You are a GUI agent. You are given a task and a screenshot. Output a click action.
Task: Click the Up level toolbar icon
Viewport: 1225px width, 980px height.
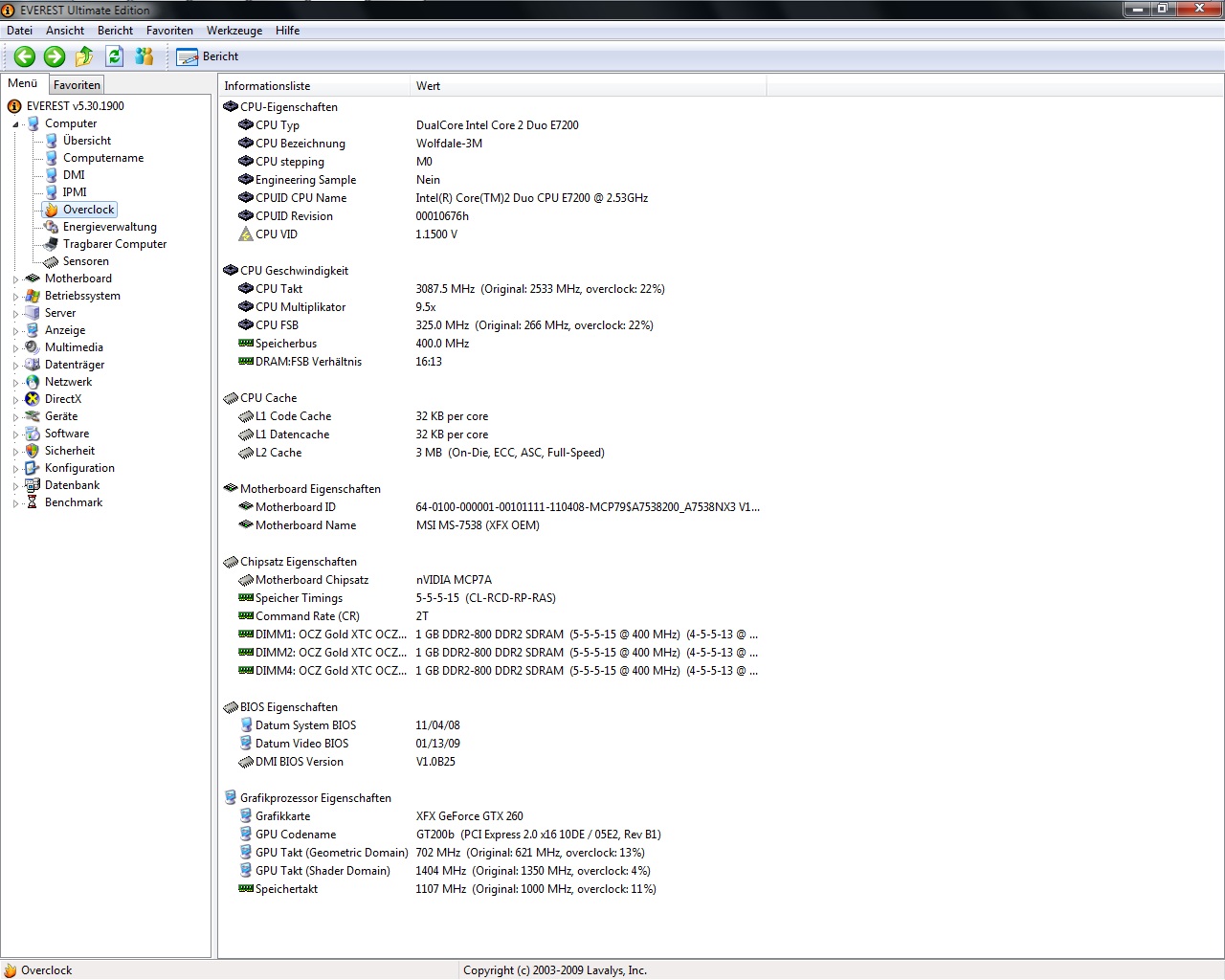click(x=84, y=56)
